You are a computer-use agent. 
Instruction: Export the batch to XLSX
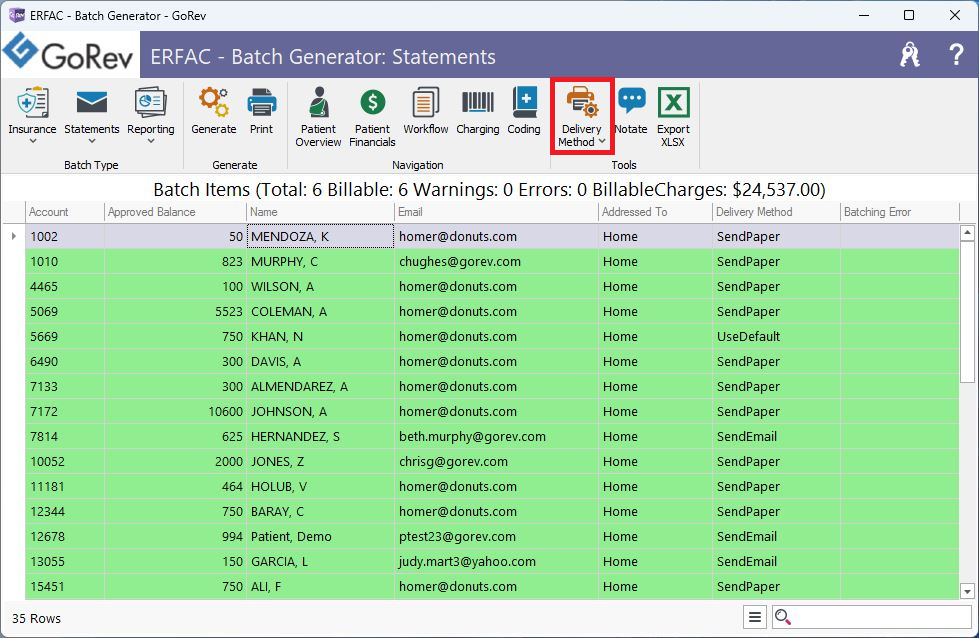(x=673, y=117)
